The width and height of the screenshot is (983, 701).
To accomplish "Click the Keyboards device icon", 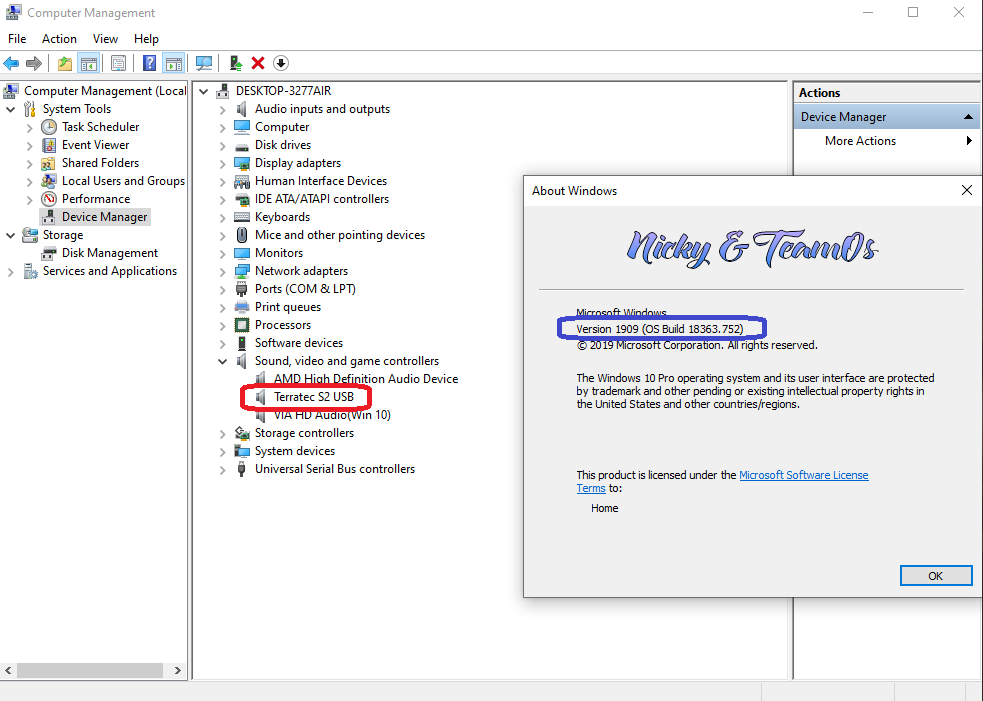I will pos(241,217).
